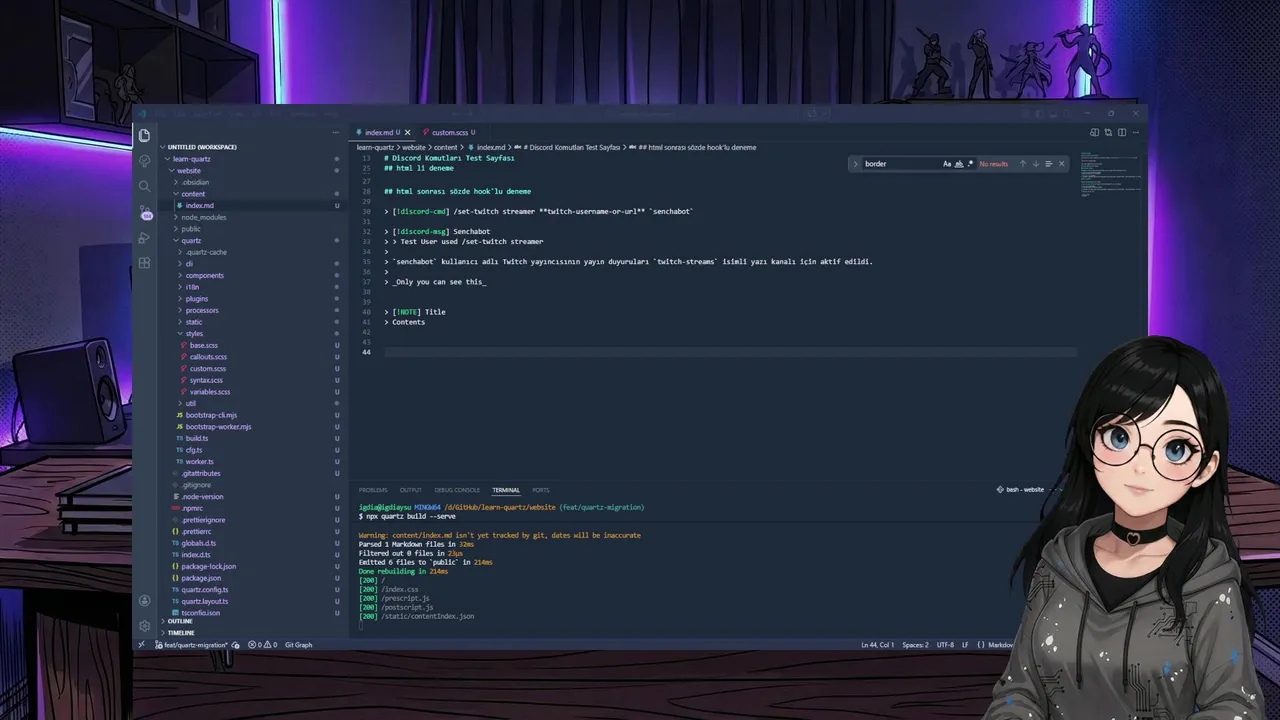Switch to the OUTPUT panel tab
The height and width of the screenshot is (720, 1280).
coord(411,490)
